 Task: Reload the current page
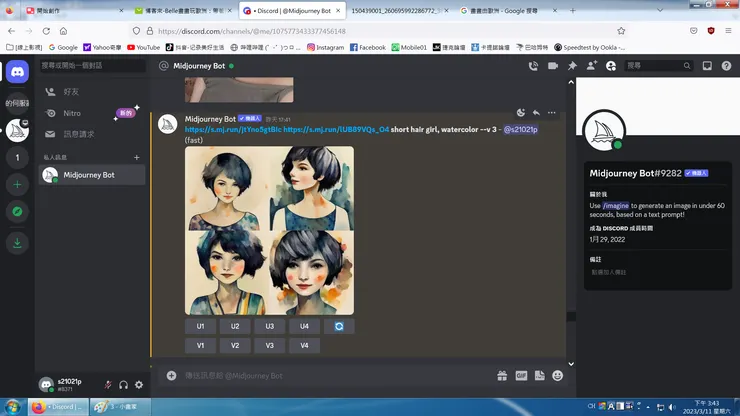pos(46,31)
